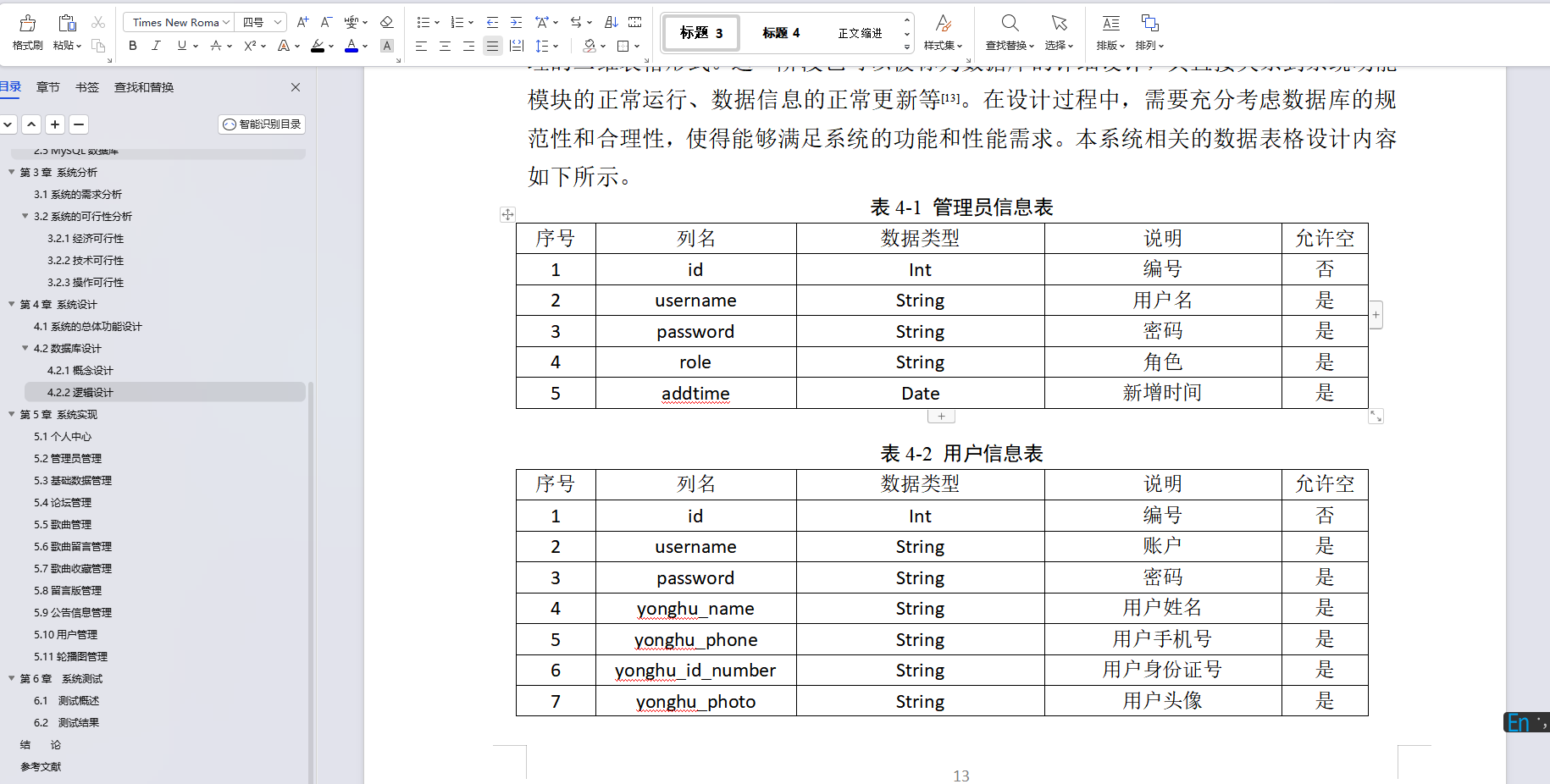Collapse the 第 4 章 系统设计 tree node
This screenshot has width=1550, height=784.
(x=12, y=304)
